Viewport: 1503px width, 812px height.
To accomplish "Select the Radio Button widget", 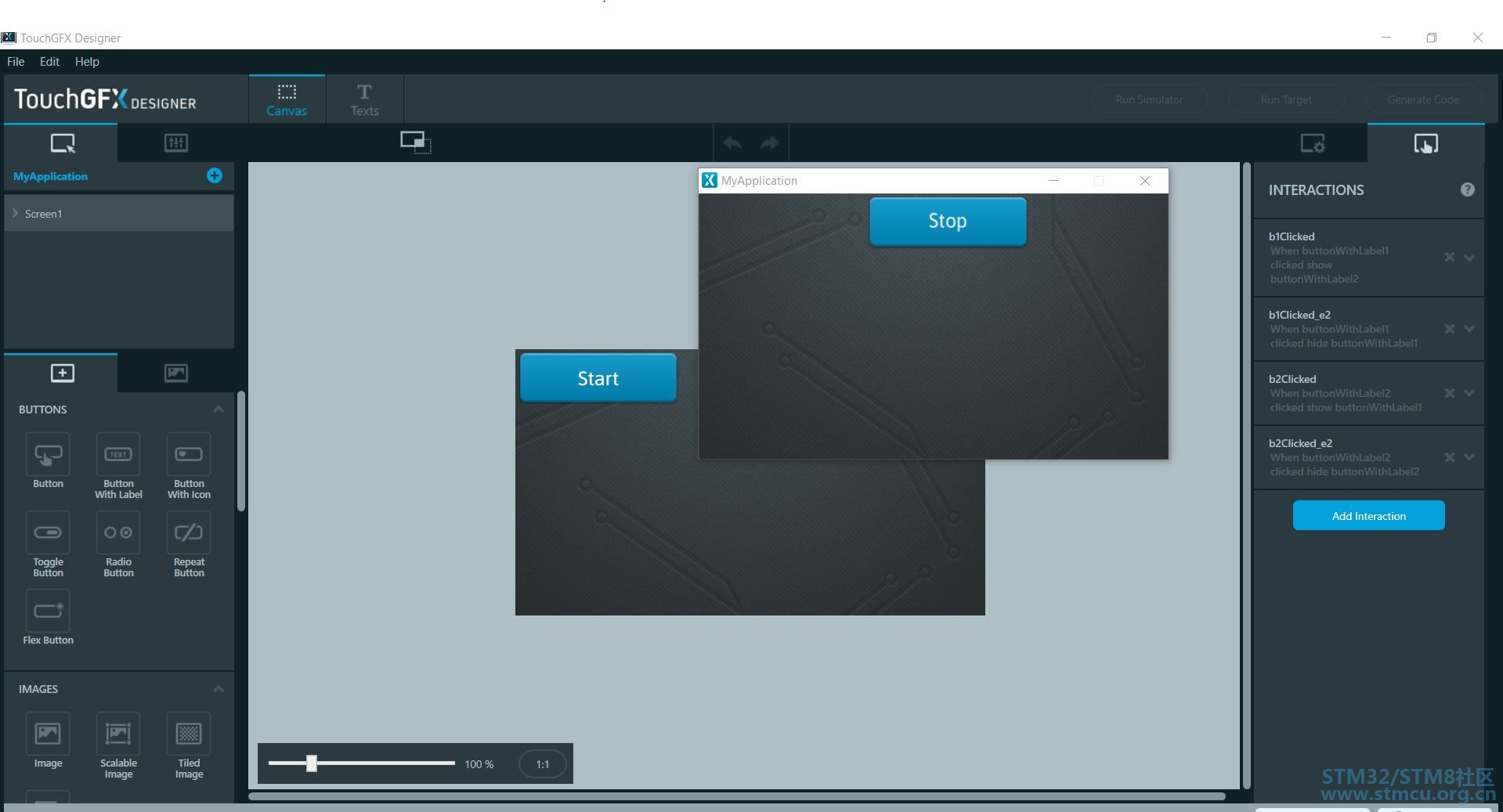I will tap(118, 544).
